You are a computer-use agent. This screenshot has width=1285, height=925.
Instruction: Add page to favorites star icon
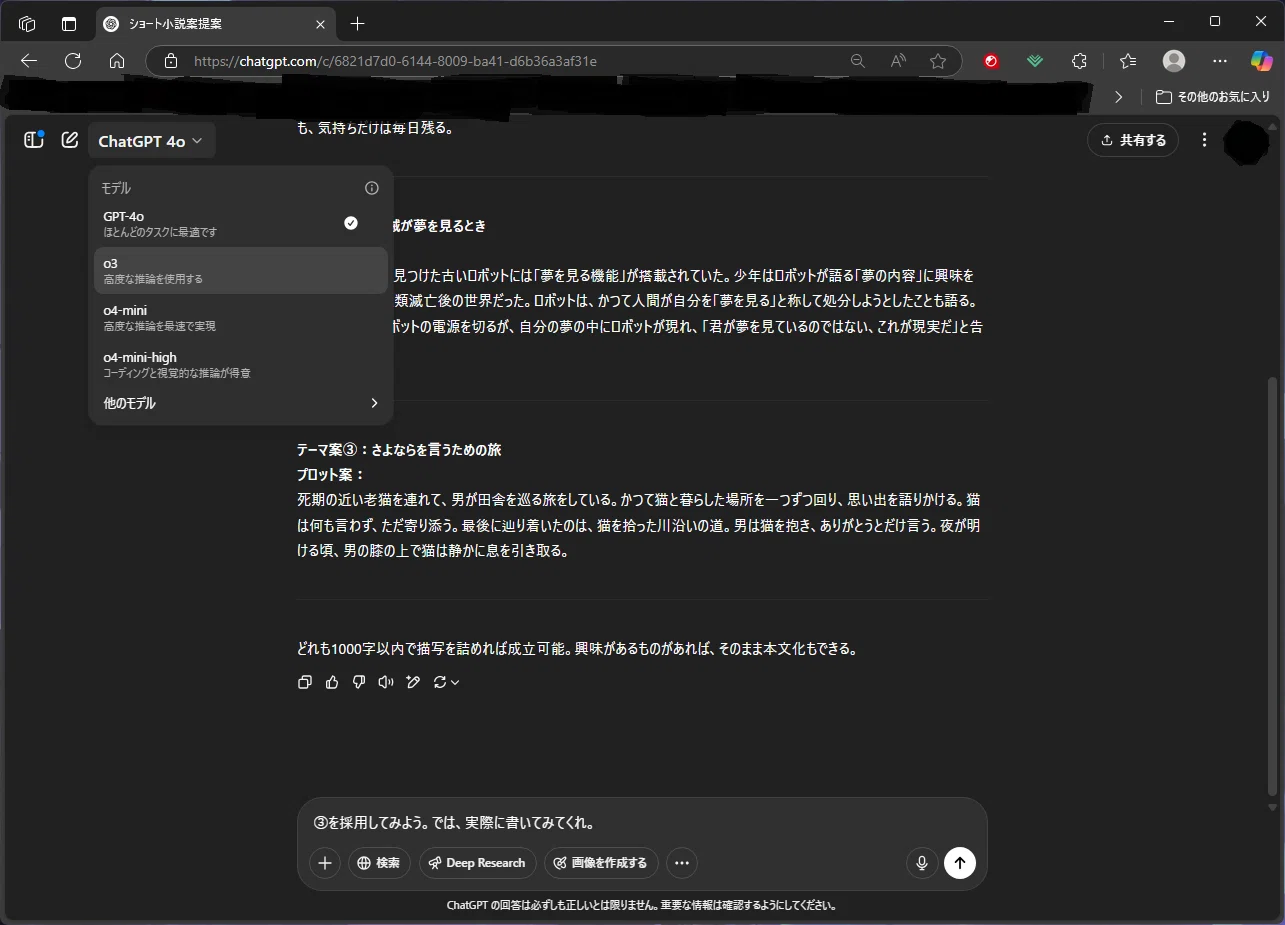click(x=938, y=61)
